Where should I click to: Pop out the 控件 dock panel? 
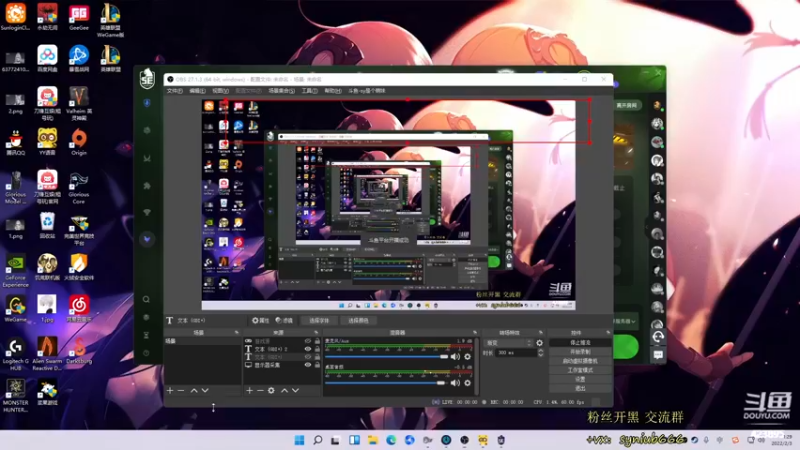tap(608, 333)
